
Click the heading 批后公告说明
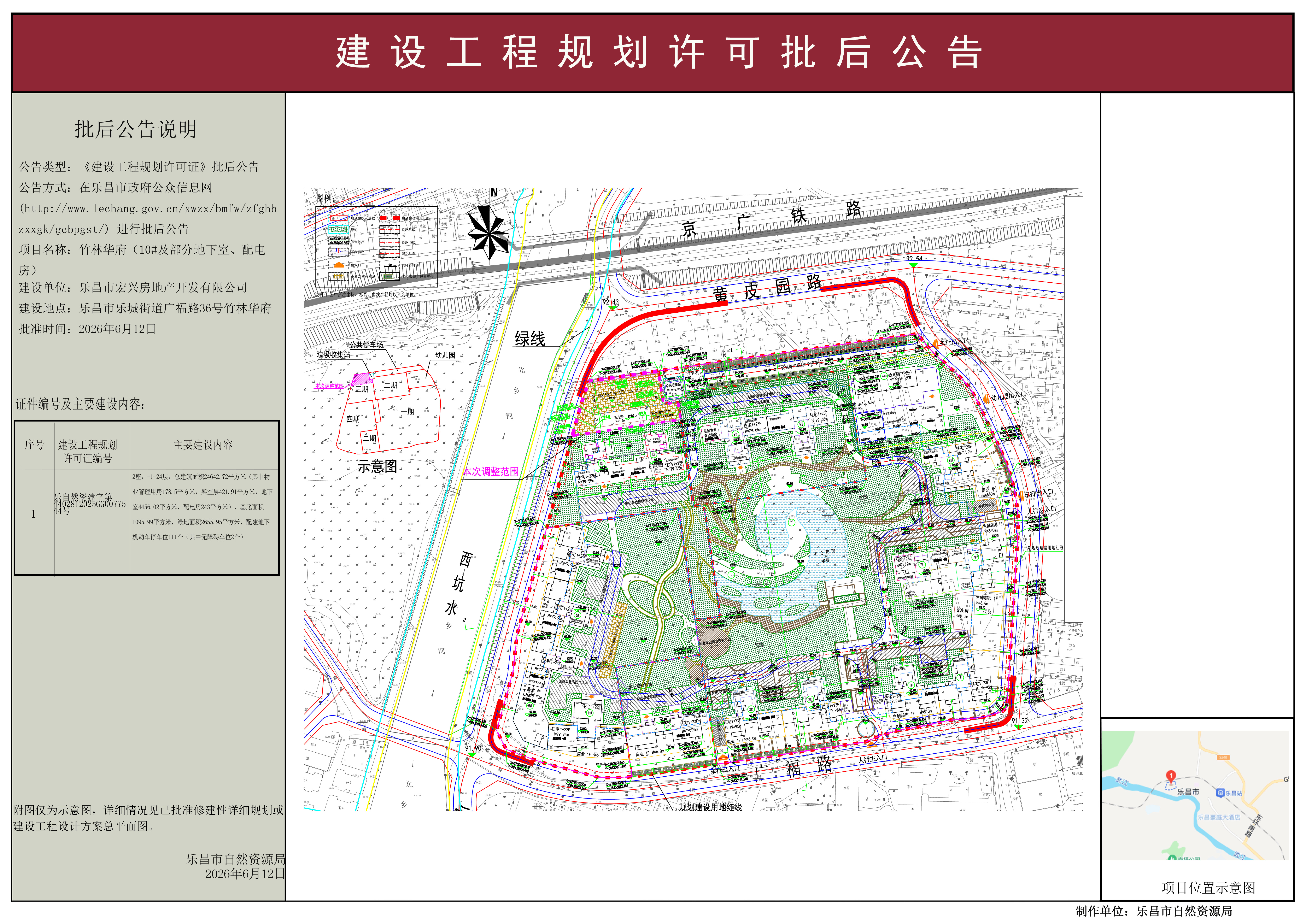coord(135,129)
